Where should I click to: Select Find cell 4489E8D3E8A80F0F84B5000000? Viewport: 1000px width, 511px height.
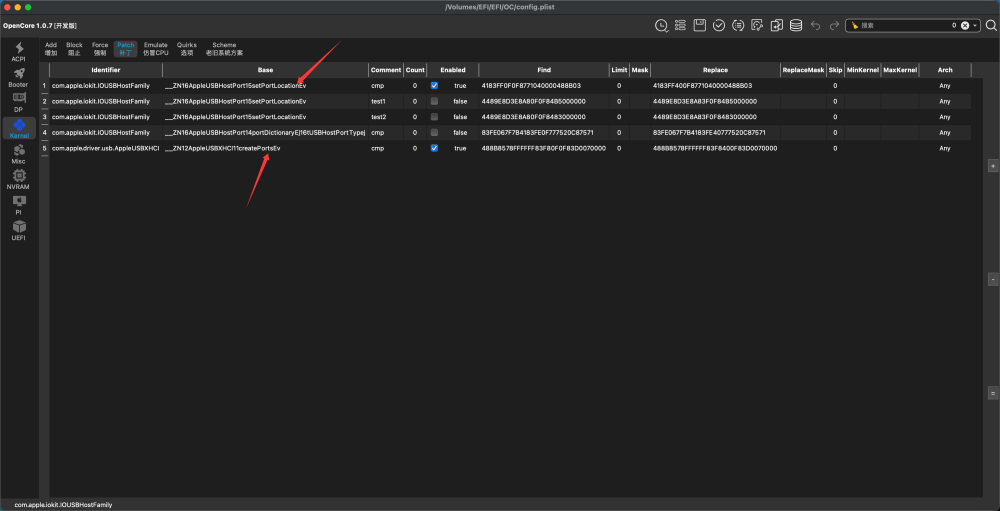pos(543,101)
